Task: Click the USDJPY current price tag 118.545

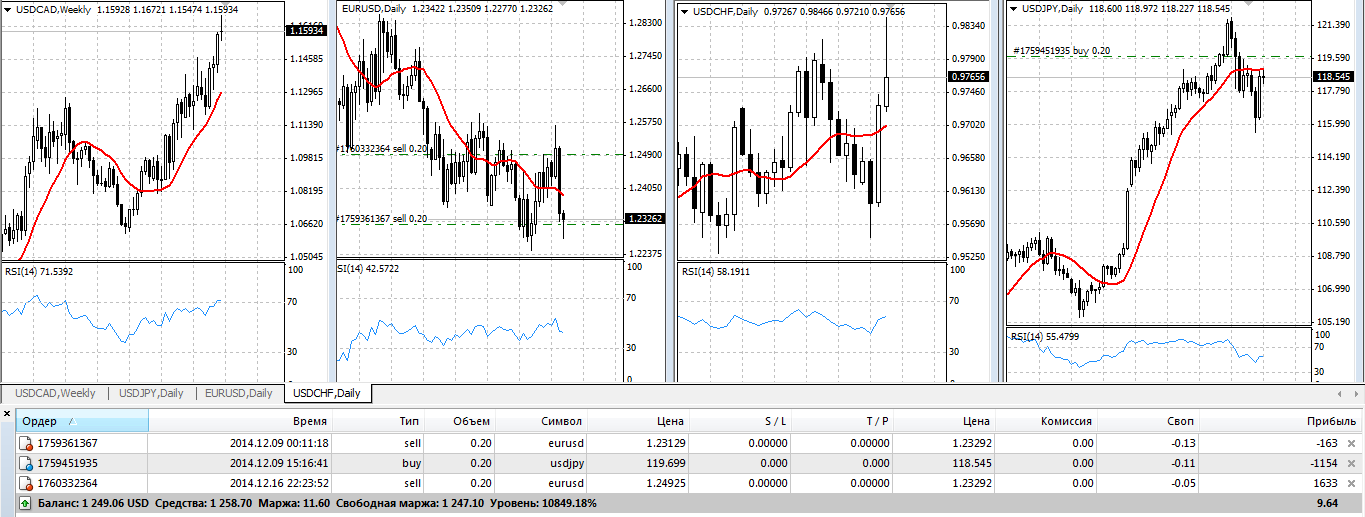Action: pos(1335,76)
